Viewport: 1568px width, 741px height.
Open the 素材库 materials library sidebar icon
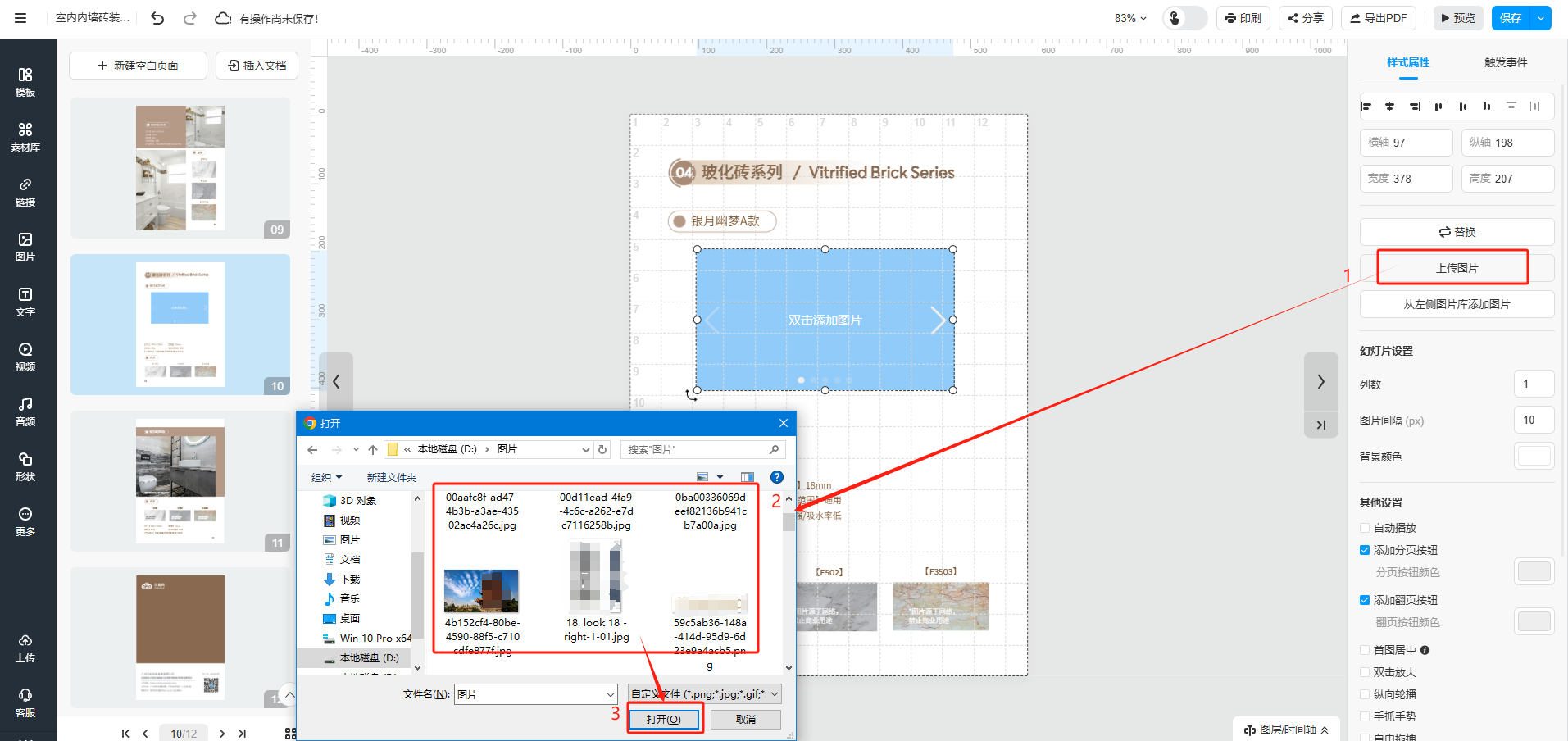coord(25,137)
